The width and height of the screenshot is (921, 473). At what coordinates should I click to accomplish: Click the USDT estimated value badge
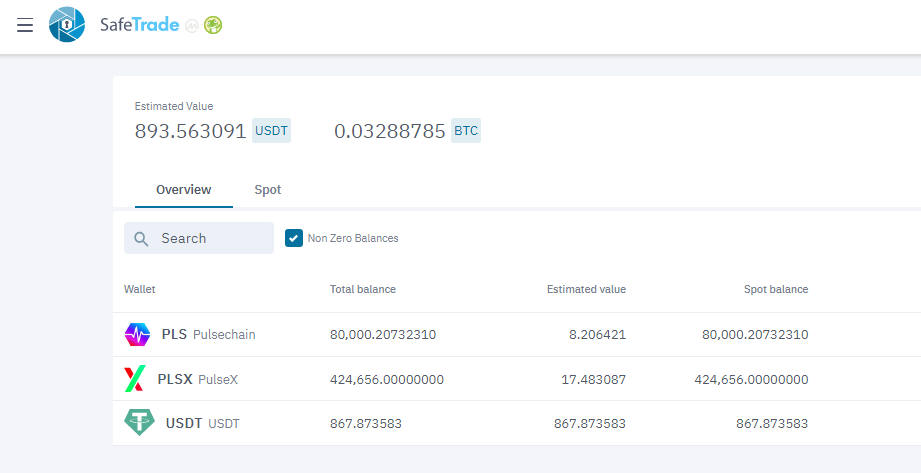click(271, 130)
